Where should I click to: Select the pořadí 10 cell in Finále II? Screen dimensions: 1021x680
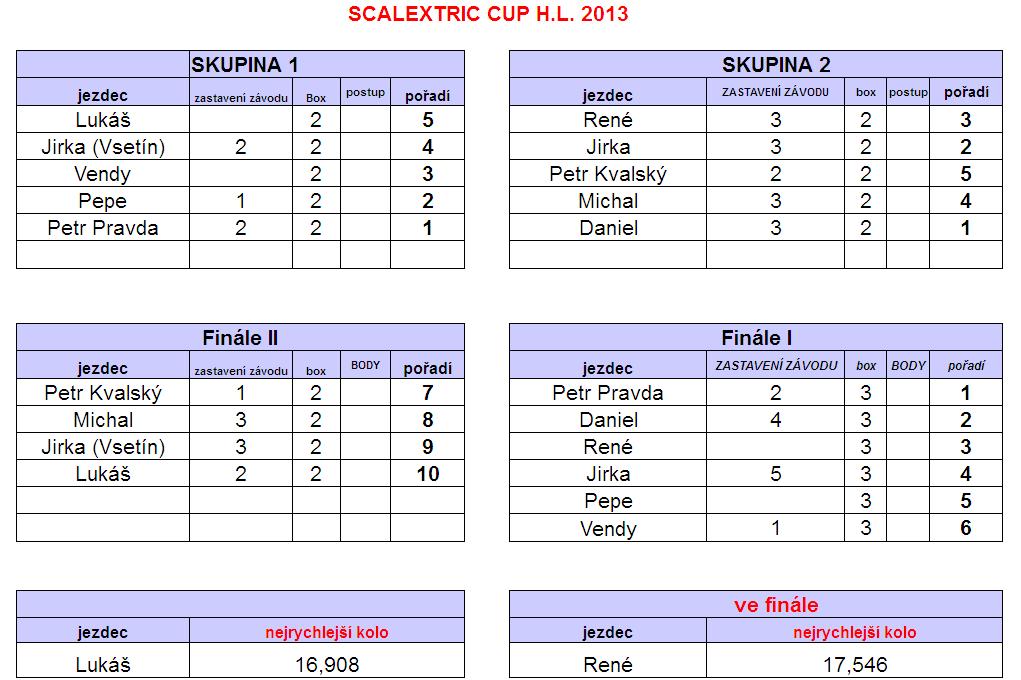(427, 474)
